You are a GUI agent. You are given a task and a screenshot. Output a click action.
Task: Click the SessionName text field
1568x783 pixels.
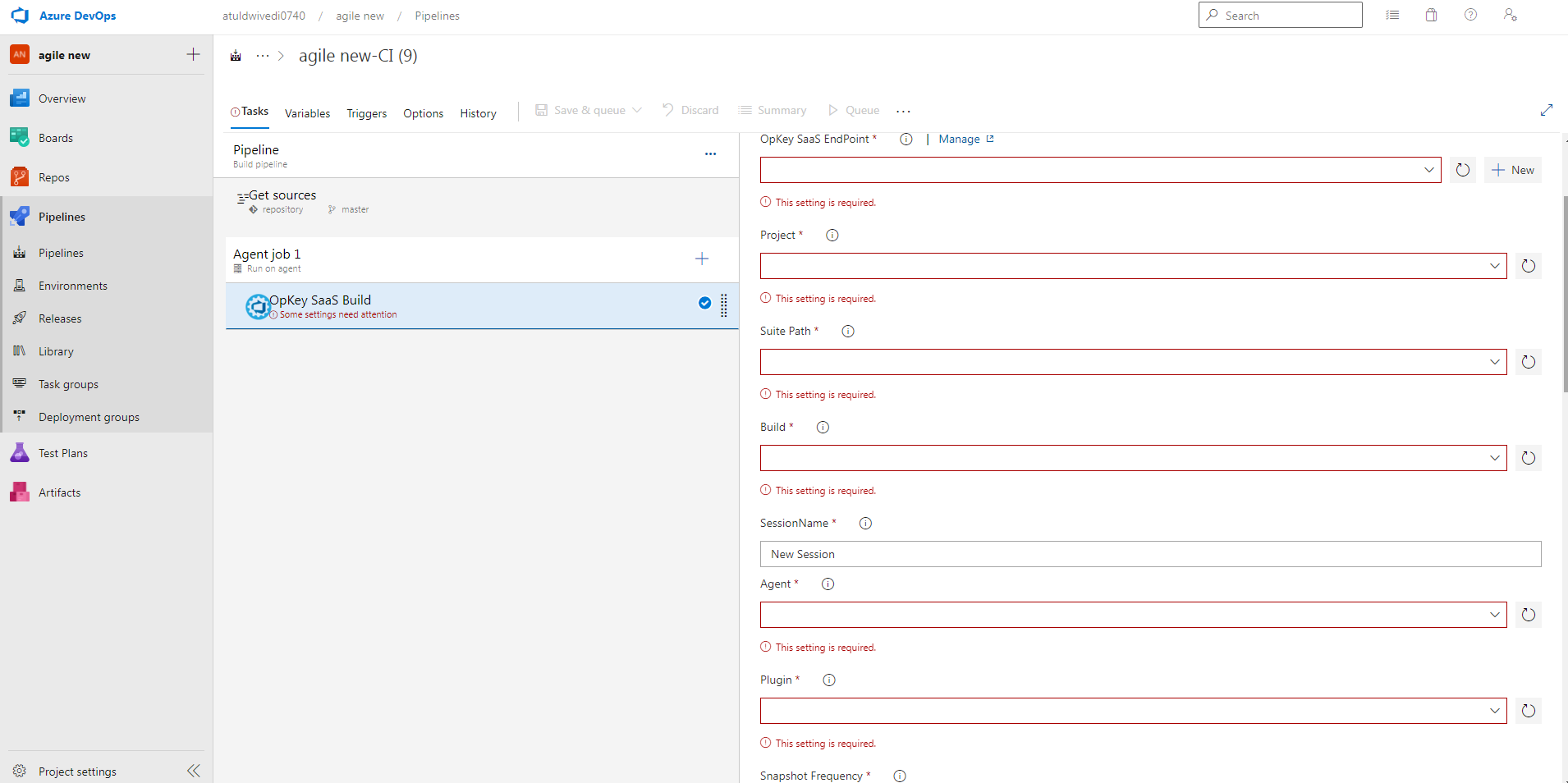point(1149,554)
